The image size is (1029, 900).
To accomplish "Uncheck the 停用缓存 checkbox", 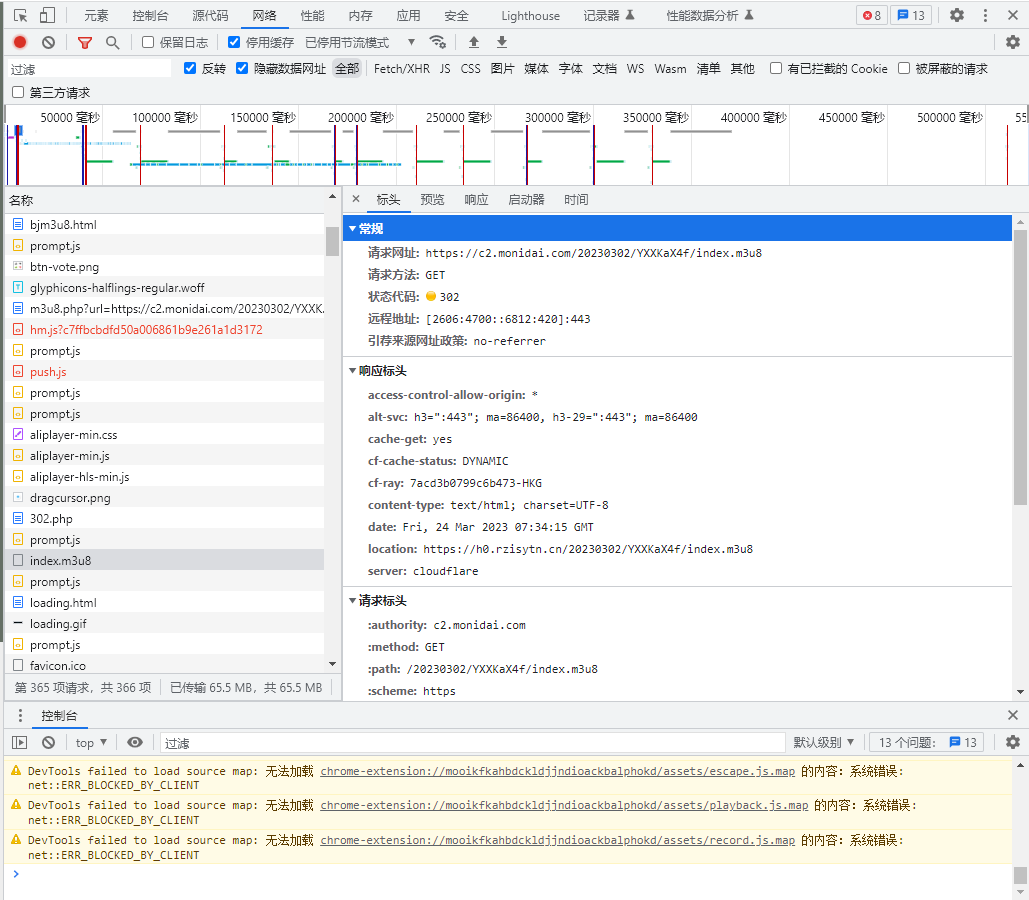I will click(234, 42).
